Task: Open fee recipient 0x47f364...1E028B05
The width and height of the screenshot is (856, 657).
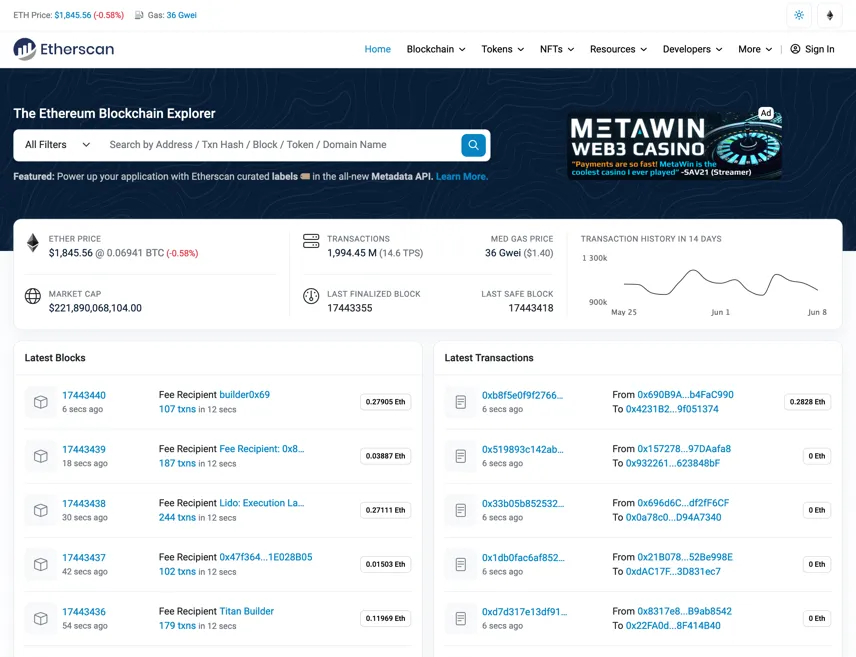Action: click(x=266, y=557)
